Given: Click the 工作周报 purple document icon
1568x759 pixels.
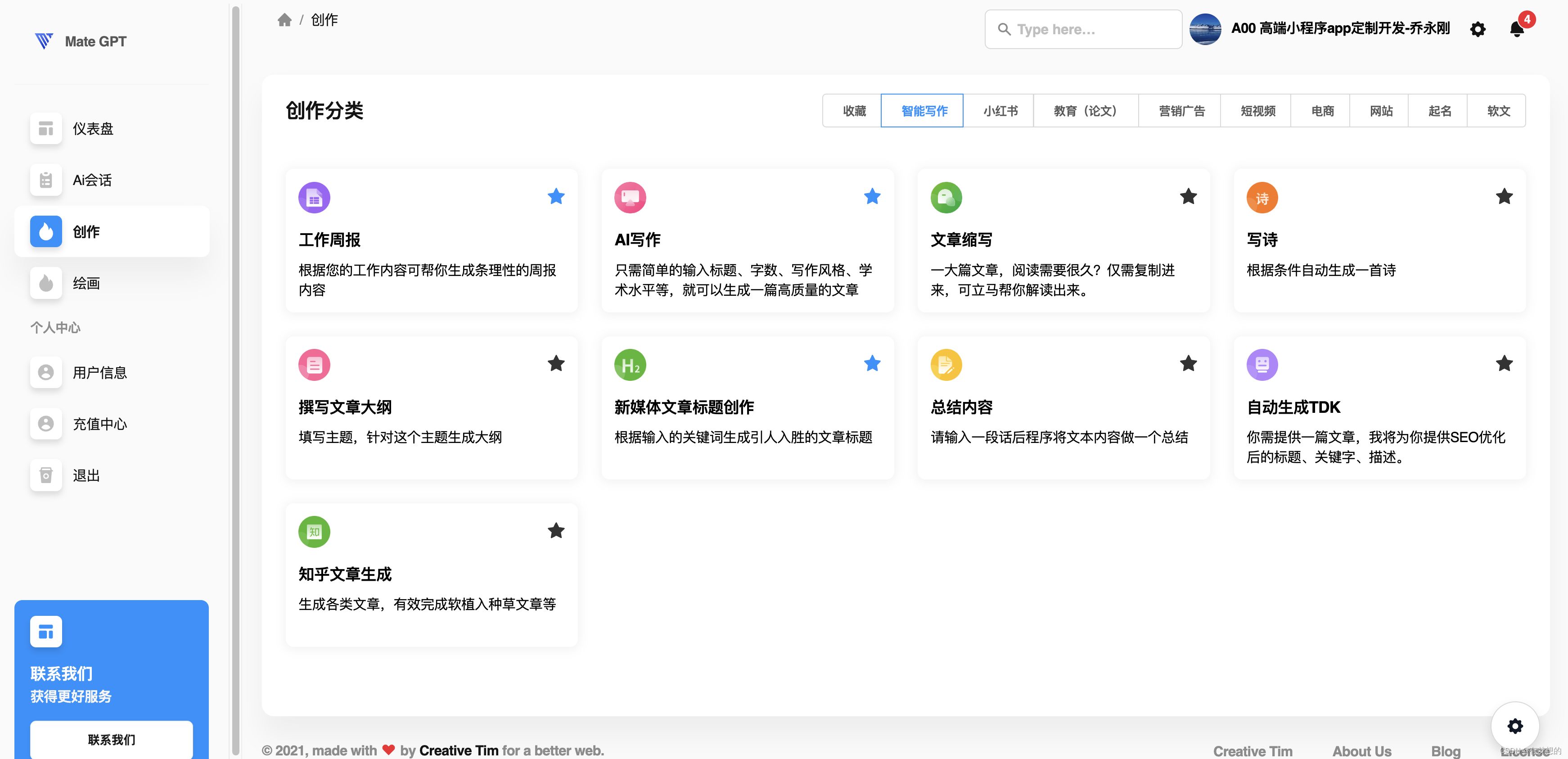Looking at the screenshot, I should pyautogui.click(x=314, y=197).
